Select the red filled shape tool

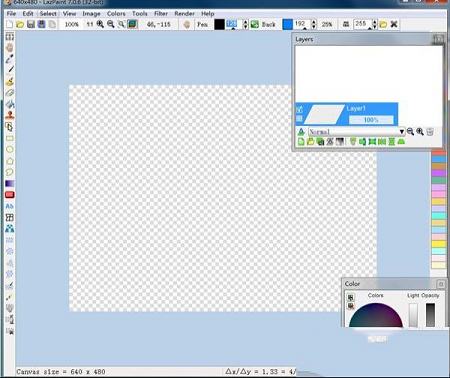pos(10,195)
